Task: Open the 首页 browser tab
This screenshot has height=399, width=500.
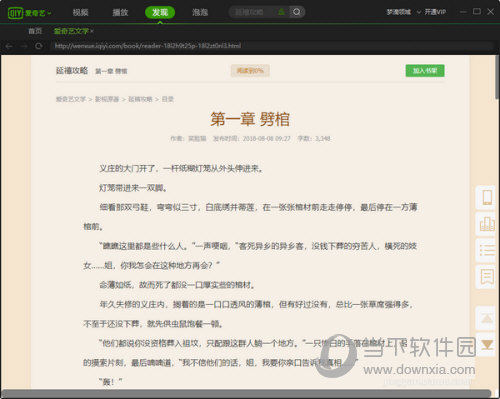Action: coord(35,31)
